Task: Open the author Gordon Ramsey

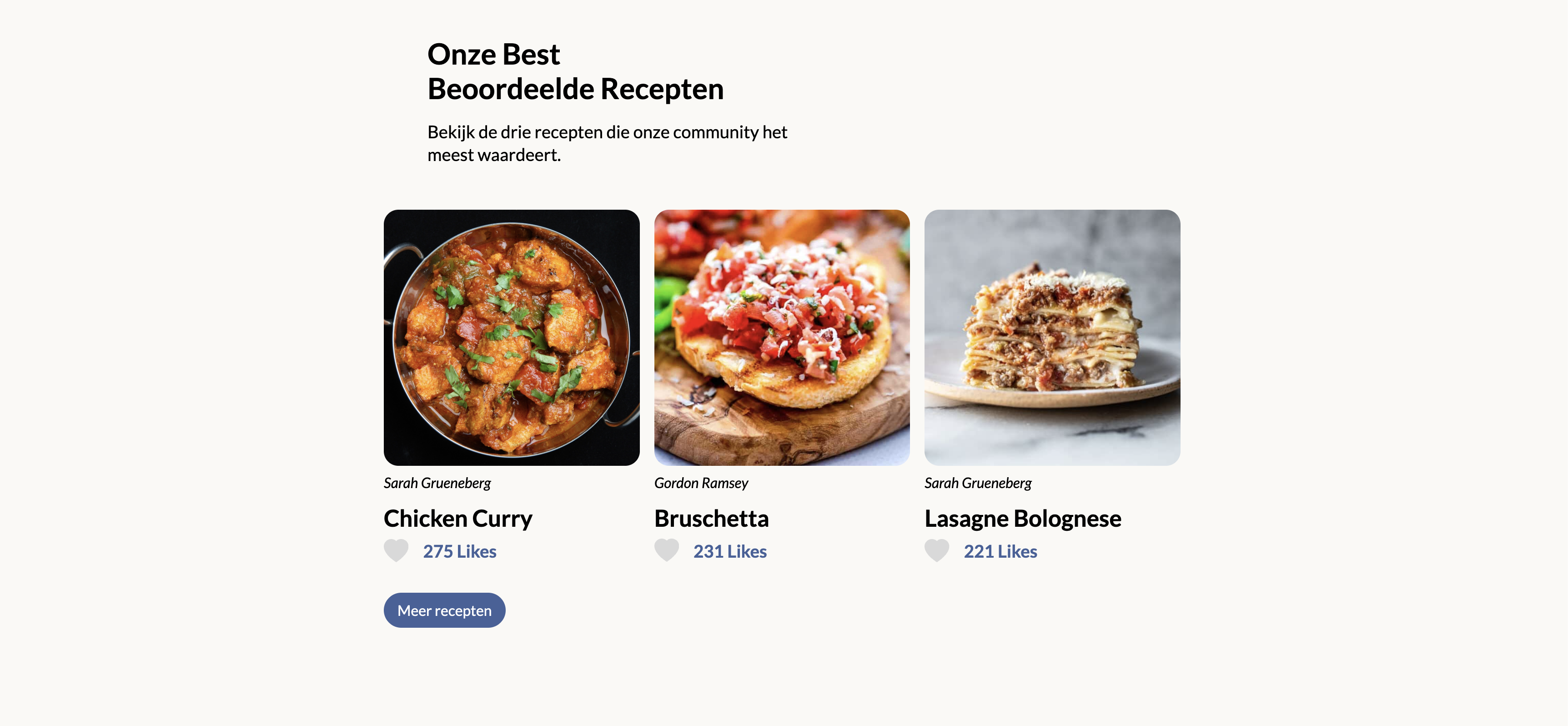Action: point(701,483)
